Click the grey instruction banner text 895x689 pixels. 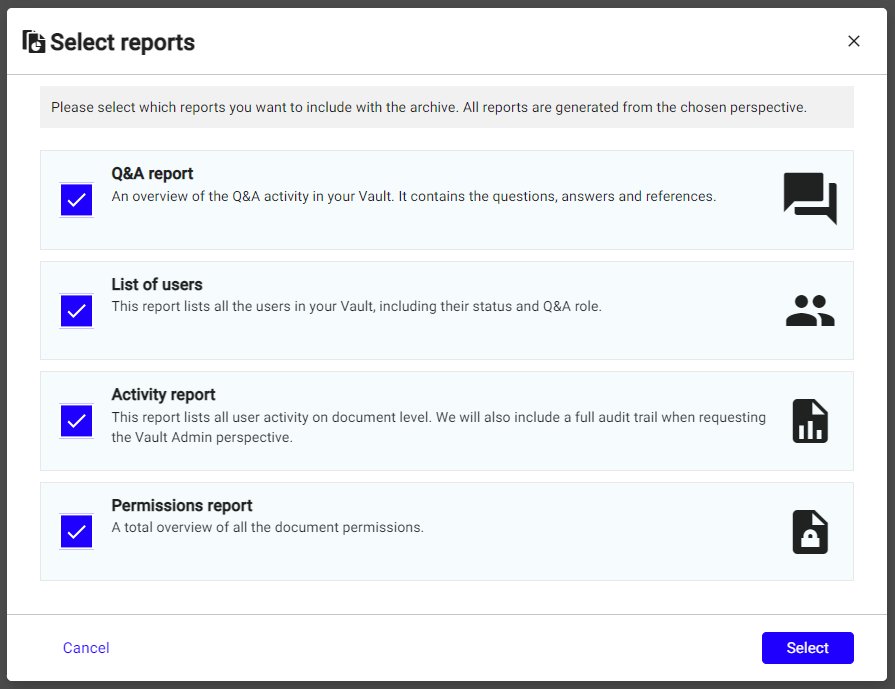(x=428, y=107)
